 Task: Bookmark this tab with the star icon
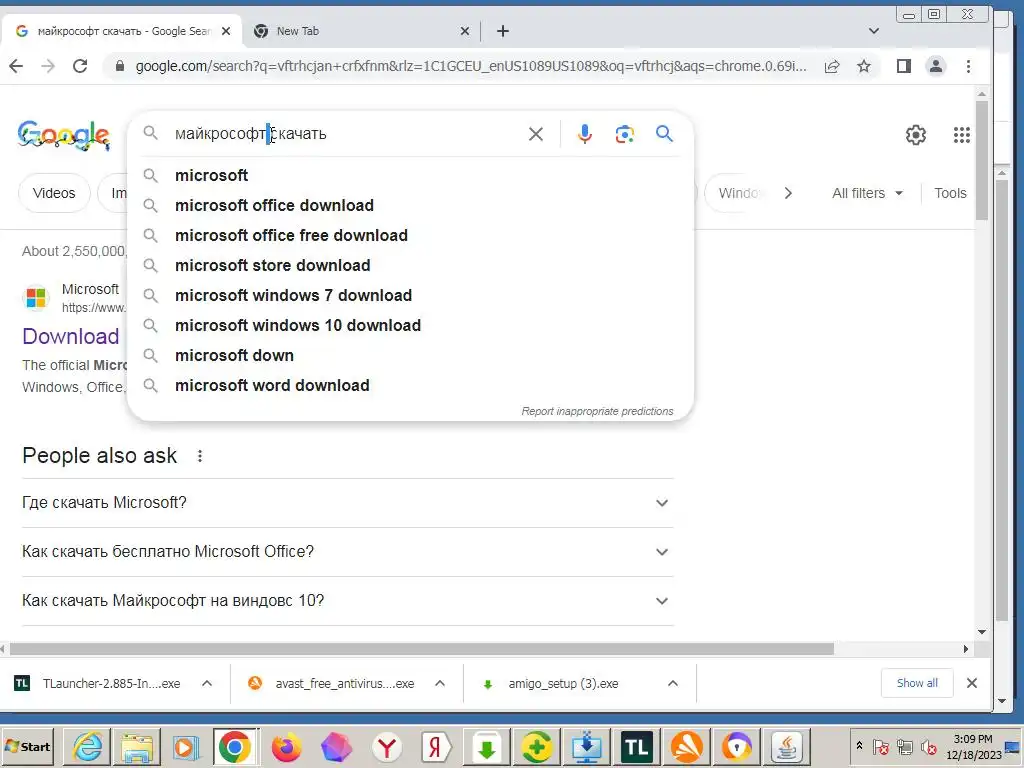coord(864,66)
